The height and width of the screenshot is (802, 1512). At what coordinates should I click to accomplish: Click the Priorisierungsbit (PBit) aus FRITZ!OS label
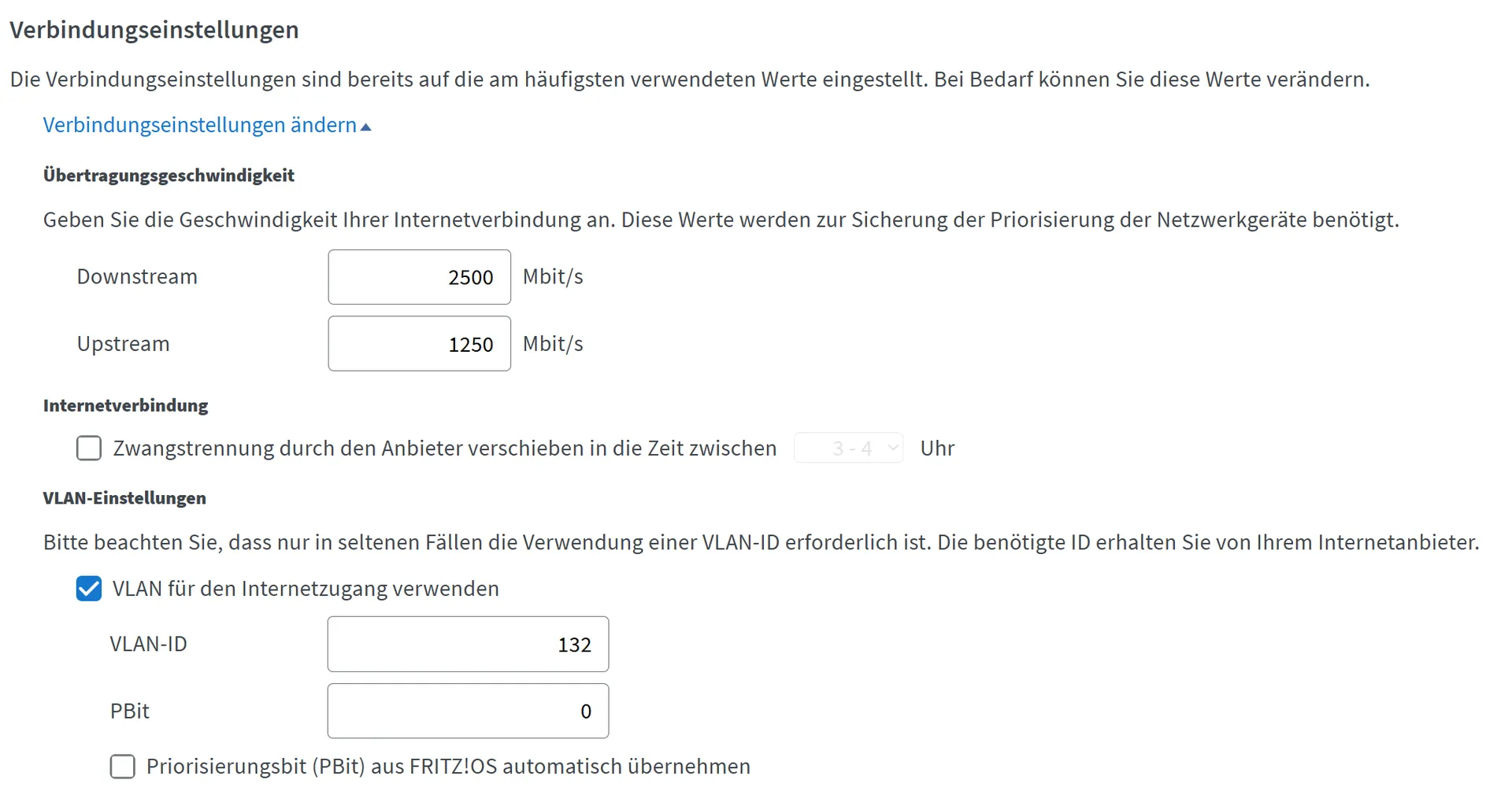449,767
